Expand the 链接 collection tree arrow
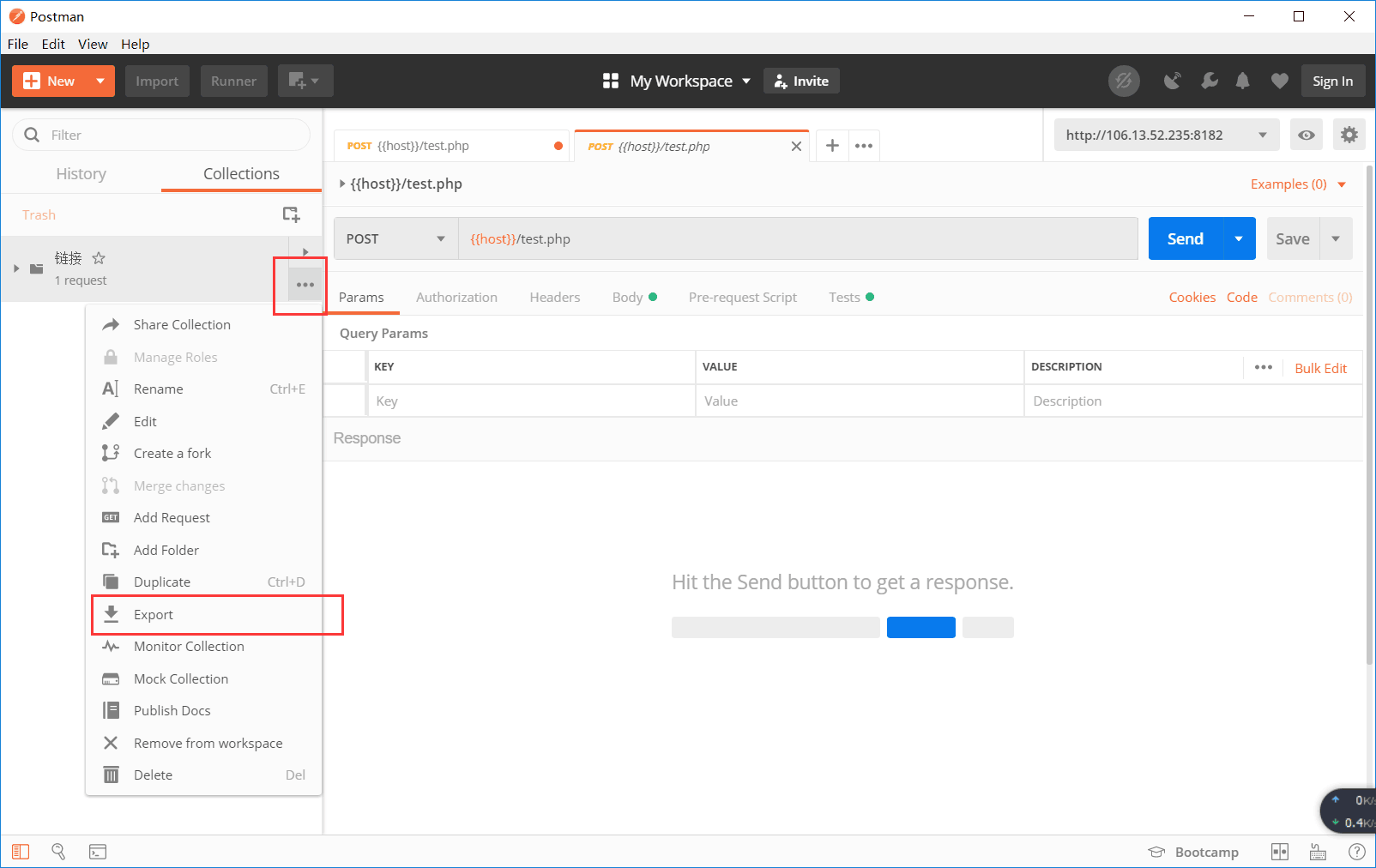 coord(16,268)
